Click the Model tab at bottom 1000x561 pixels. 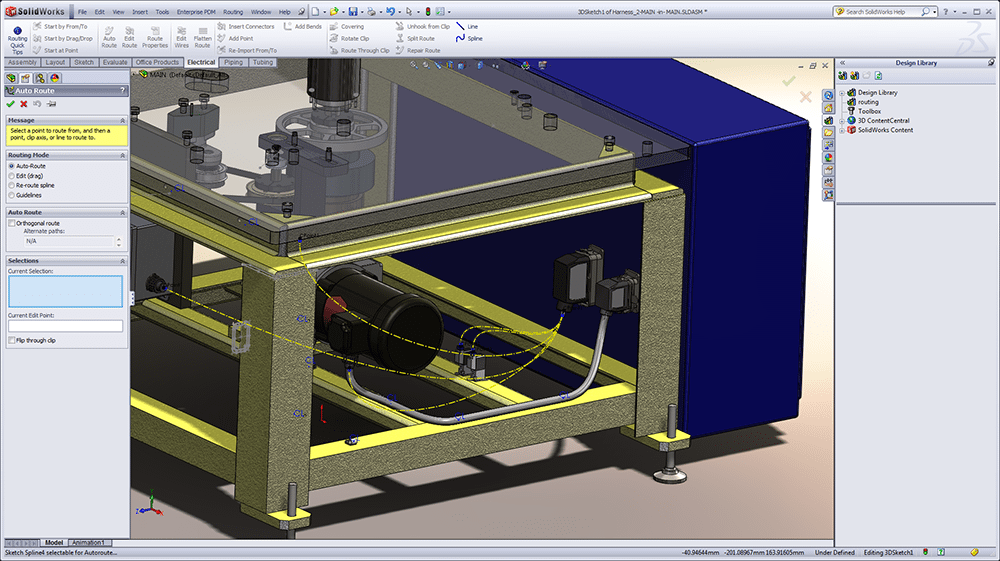coord(54,542)
